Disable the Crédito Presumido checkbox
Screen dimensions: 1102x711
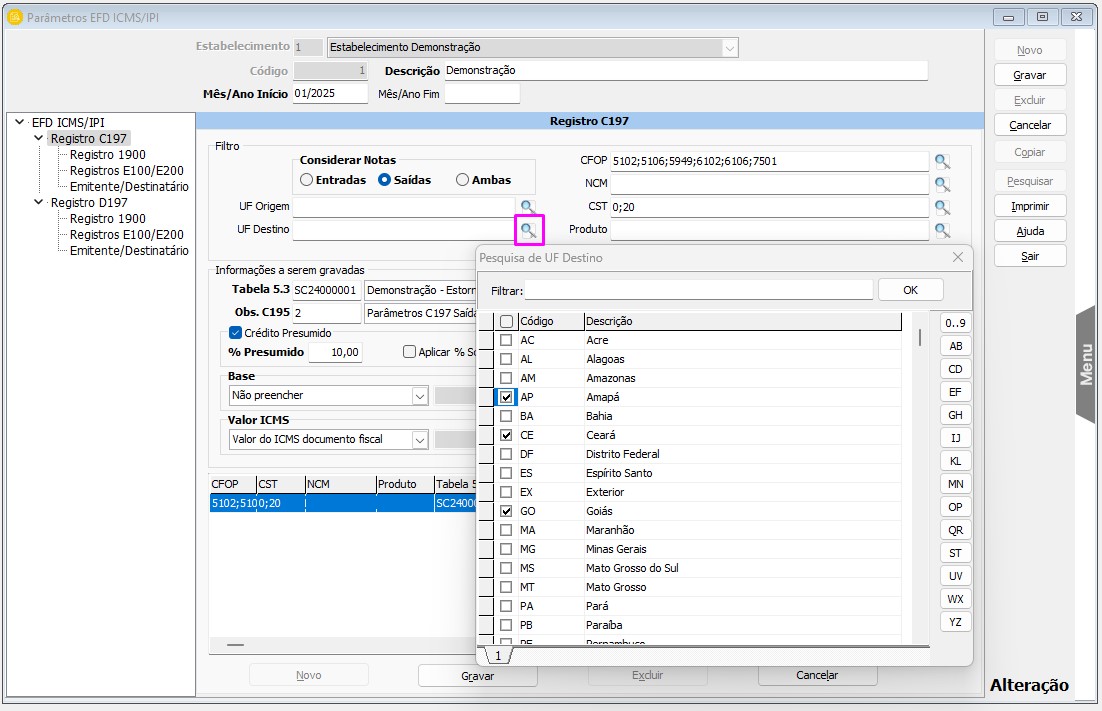[x=236, y=333]
